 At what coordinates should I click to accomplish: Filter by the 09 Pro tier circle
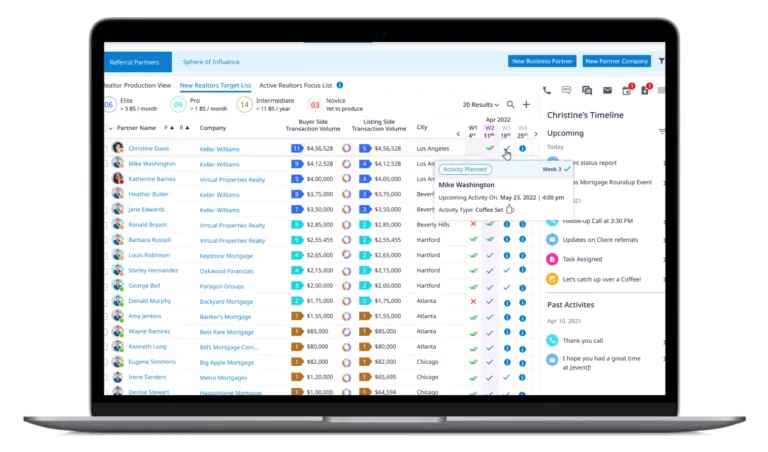pos(178,104)
